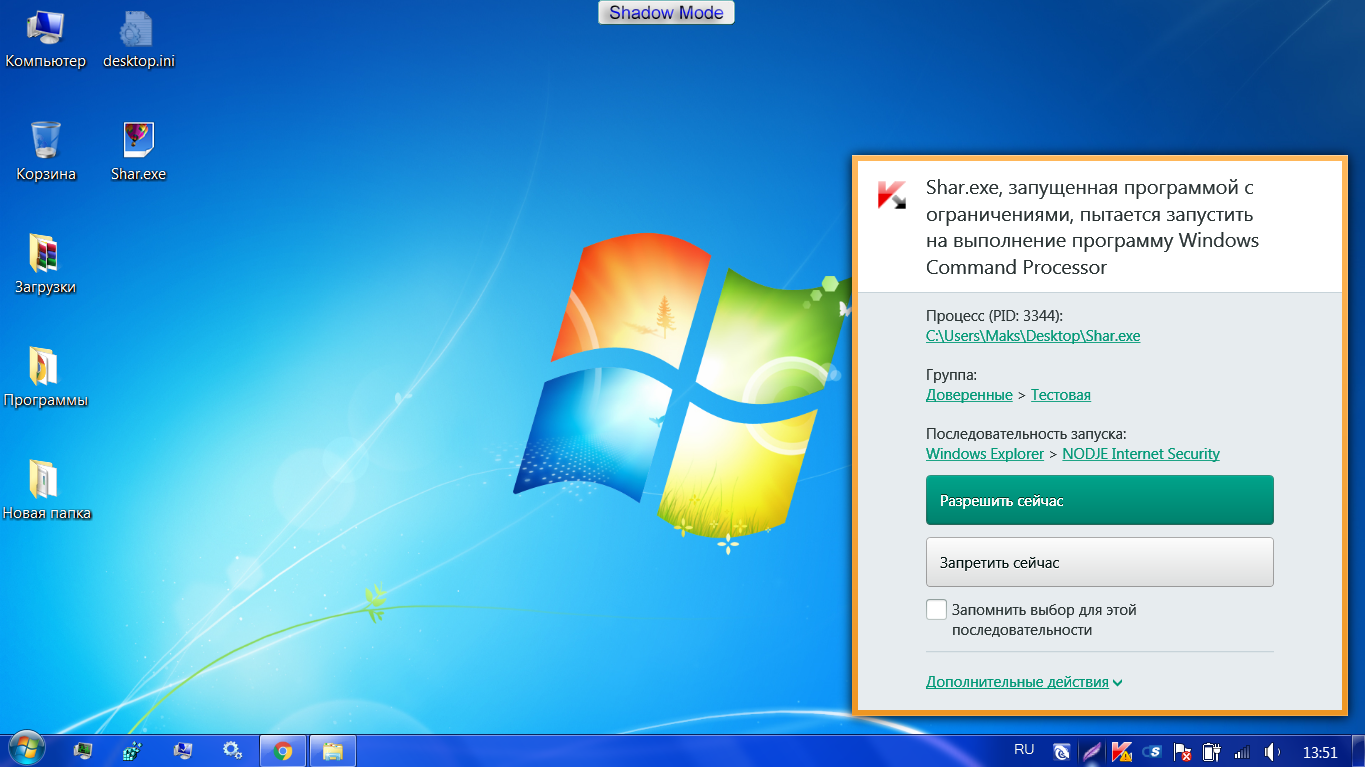Click the Разрешить сейчас button

1099,500
